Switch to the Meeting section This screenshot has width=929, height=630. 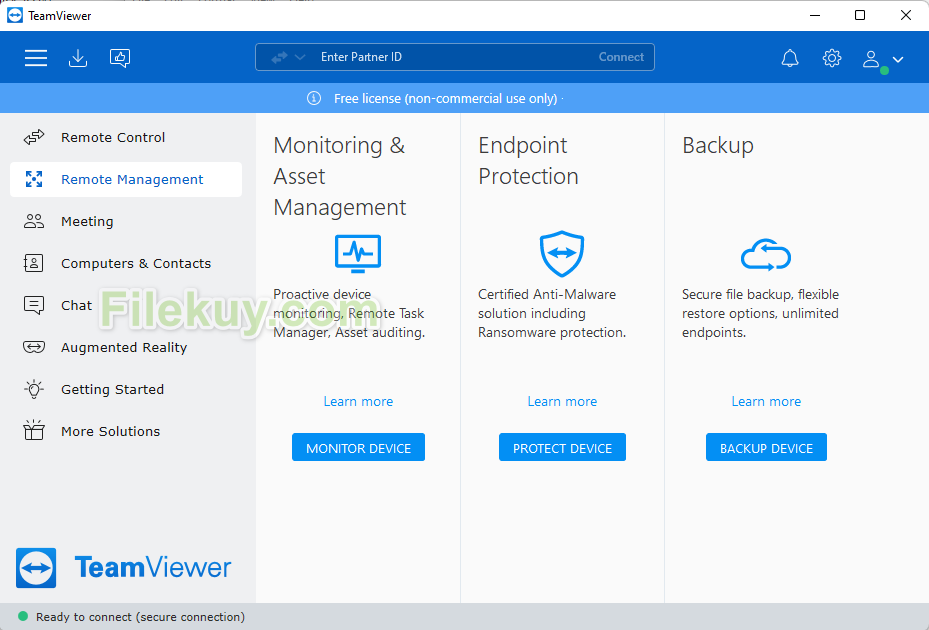click(x=126, y=221)
